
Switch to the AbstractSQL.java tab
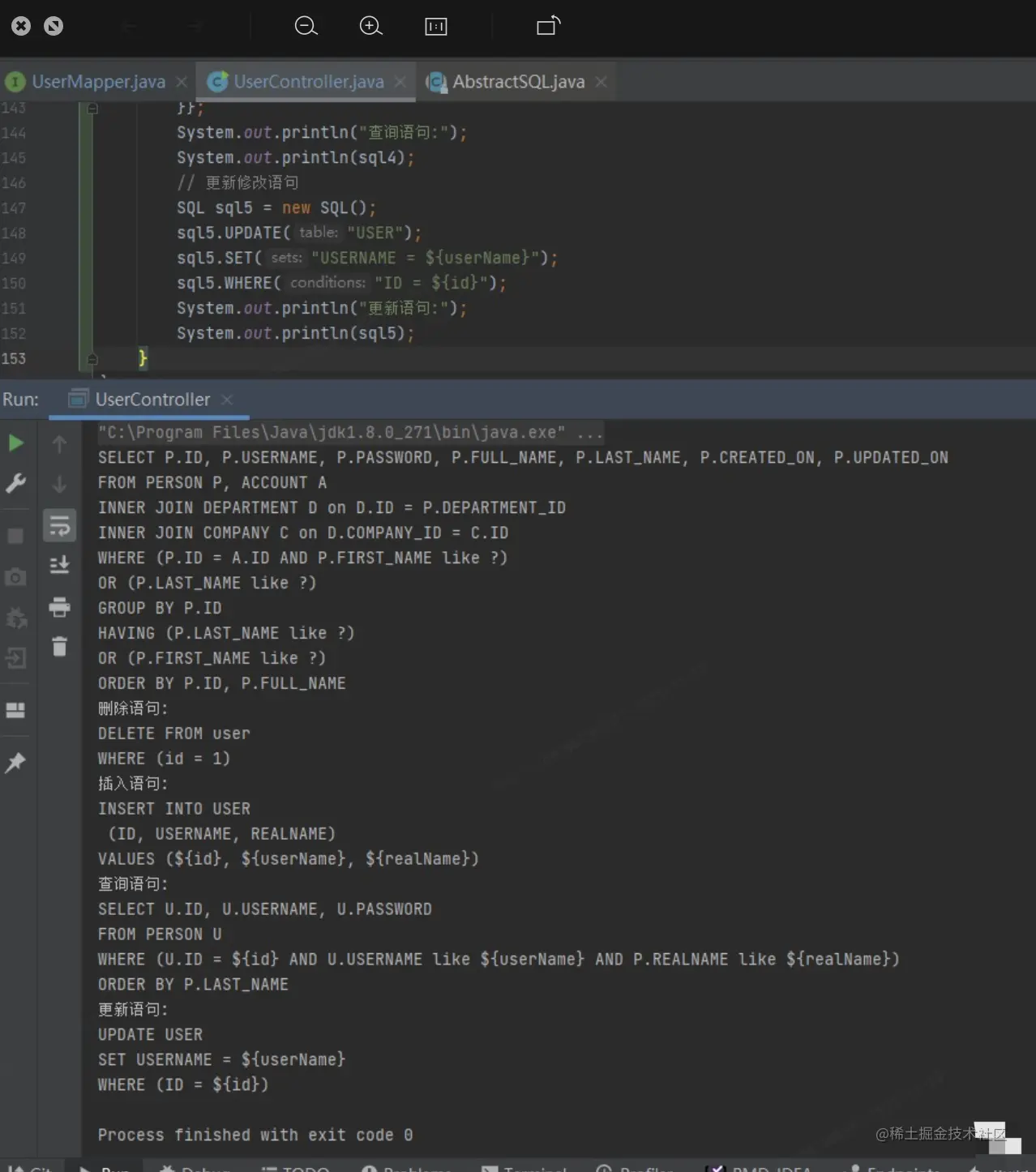pos(519,82)
